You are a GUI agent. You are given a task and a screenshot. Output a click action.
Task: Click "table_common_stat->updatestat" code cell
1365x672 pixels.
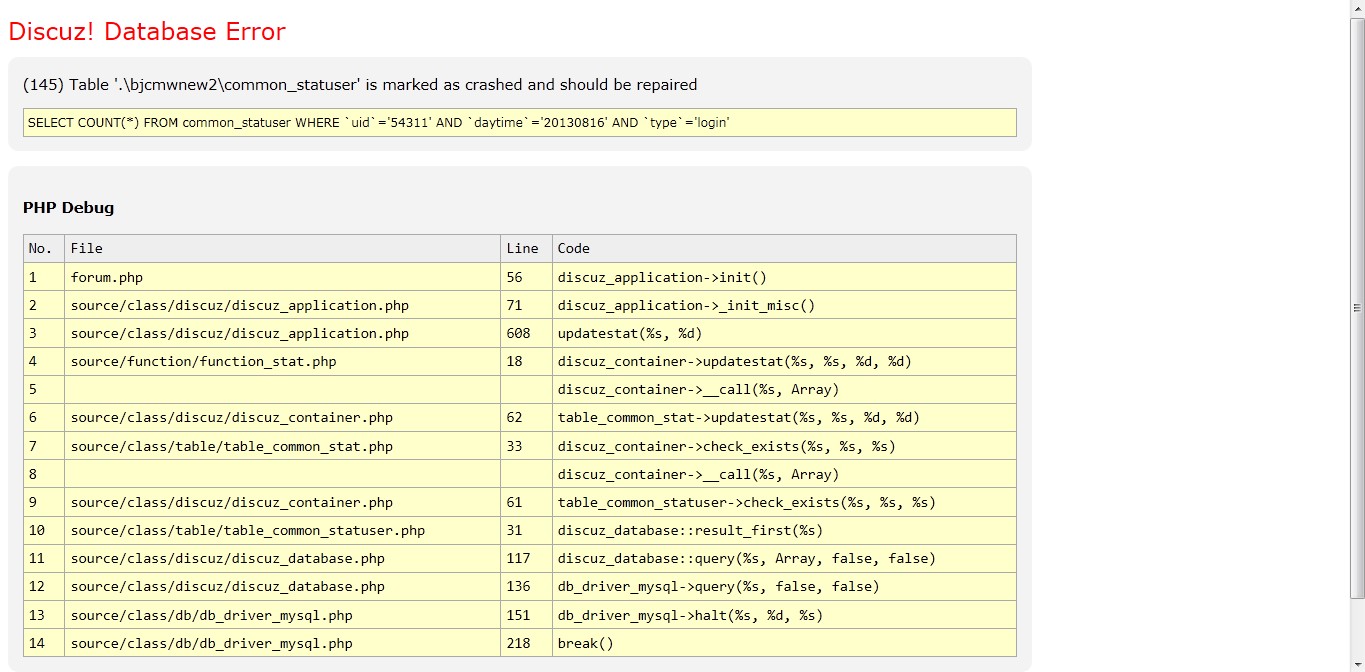[784, 417]
